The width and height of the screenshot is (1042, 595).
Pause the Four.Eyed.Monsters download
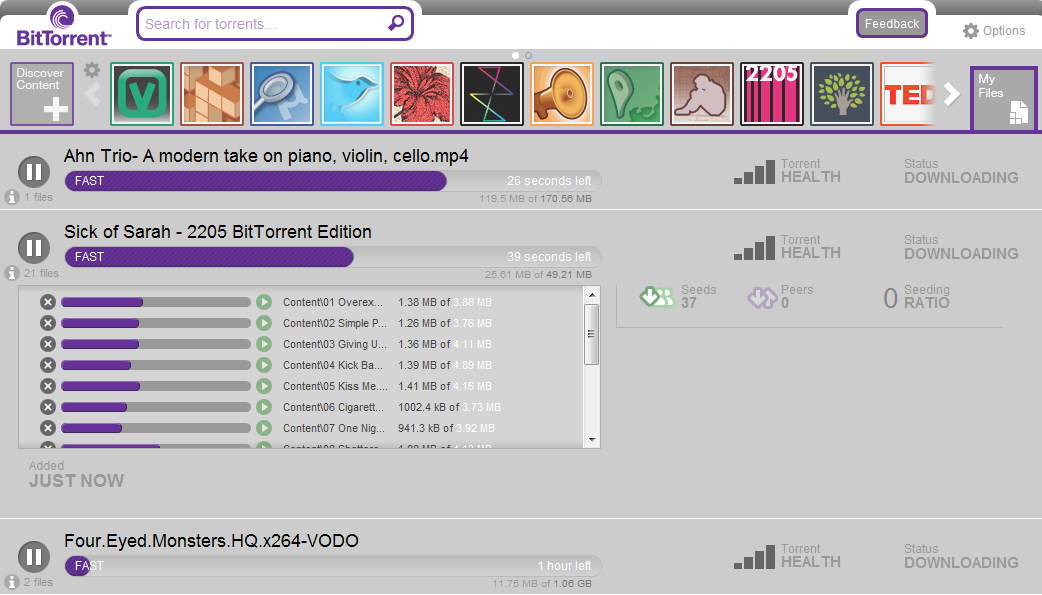(34, 557)
